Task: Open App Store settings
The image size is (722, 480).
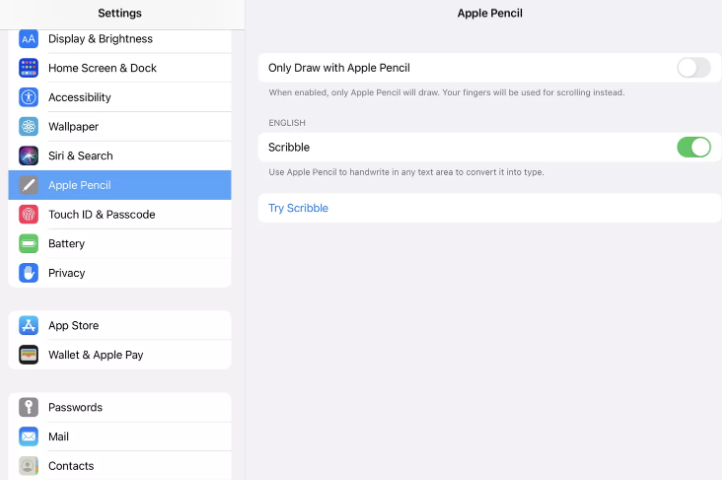Action: [120, 325]
